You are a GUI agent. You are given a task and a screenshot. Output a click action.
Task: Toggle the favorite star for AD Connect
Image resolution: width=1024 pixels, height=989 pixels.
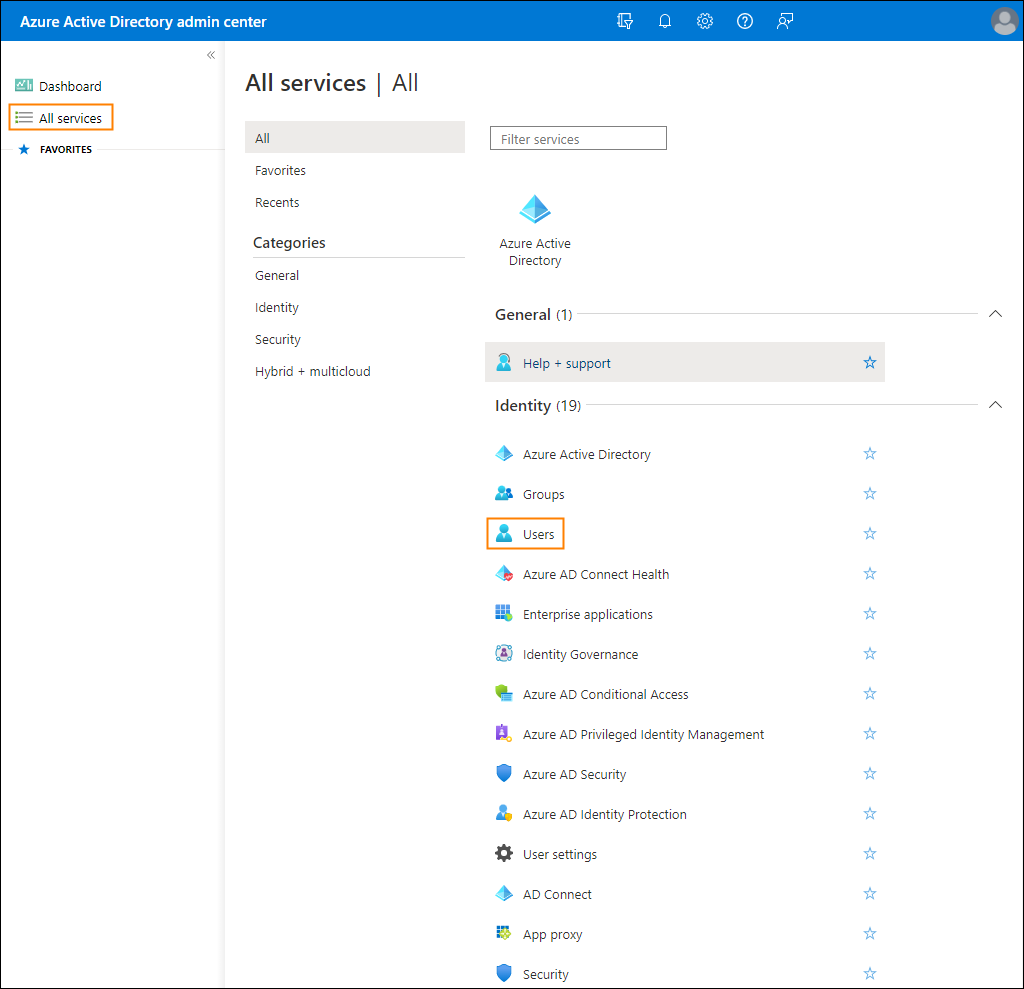[x=870, y=893]
